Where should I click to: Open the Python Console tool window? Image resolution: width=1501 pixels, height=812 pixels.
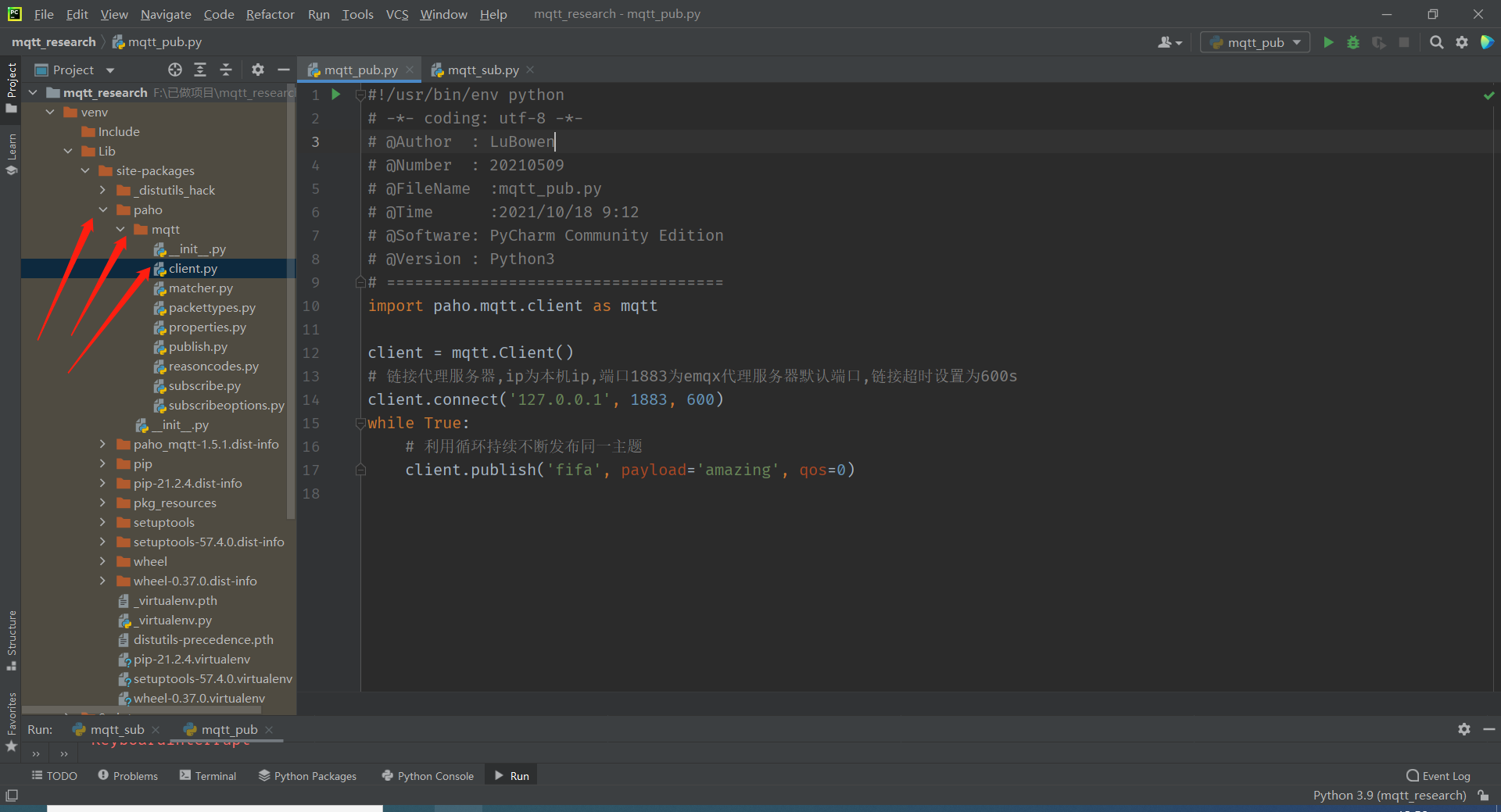pyautogui.click(x=428, y=775)
